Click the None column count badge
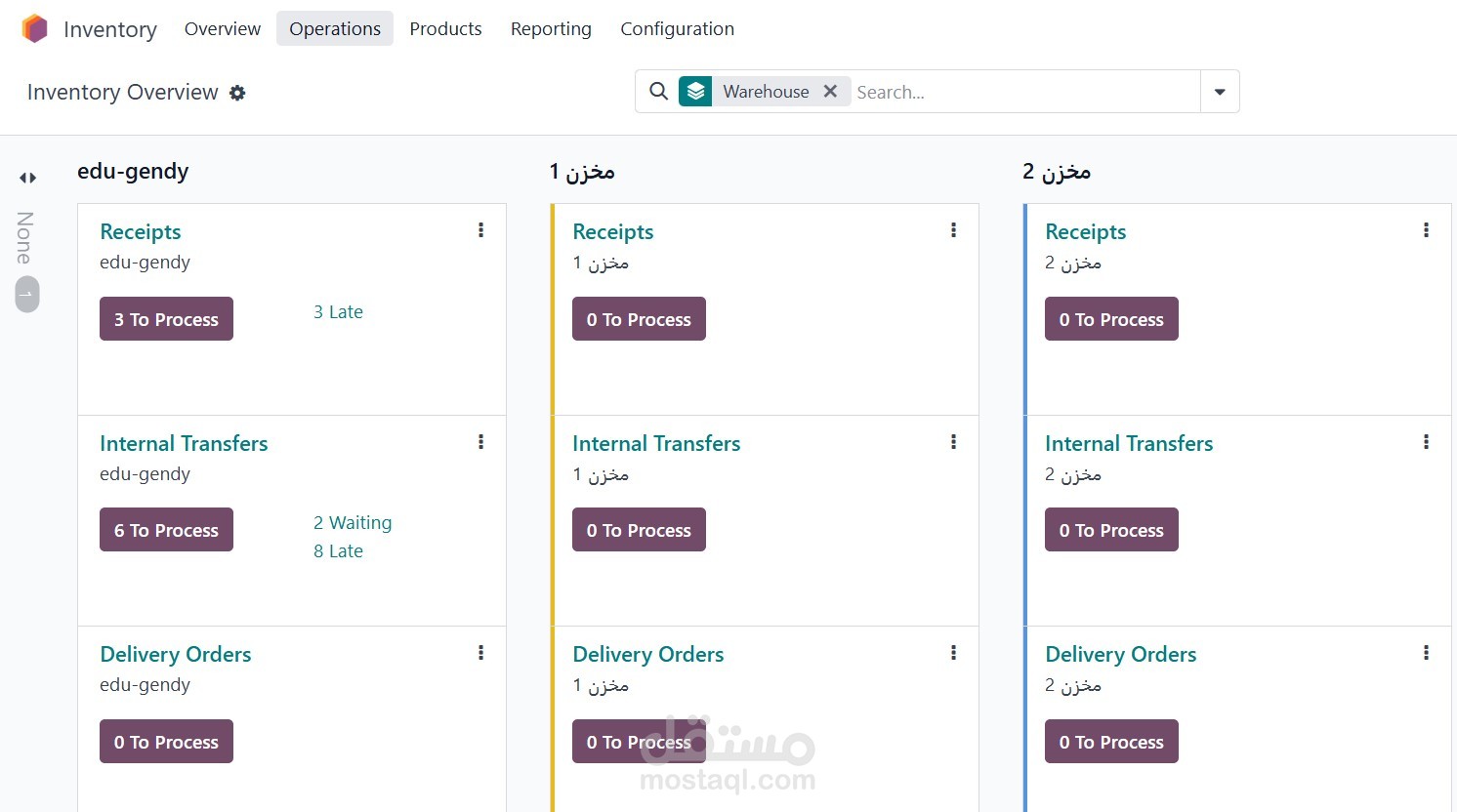The image size is (1457, 812). [27, 295]
